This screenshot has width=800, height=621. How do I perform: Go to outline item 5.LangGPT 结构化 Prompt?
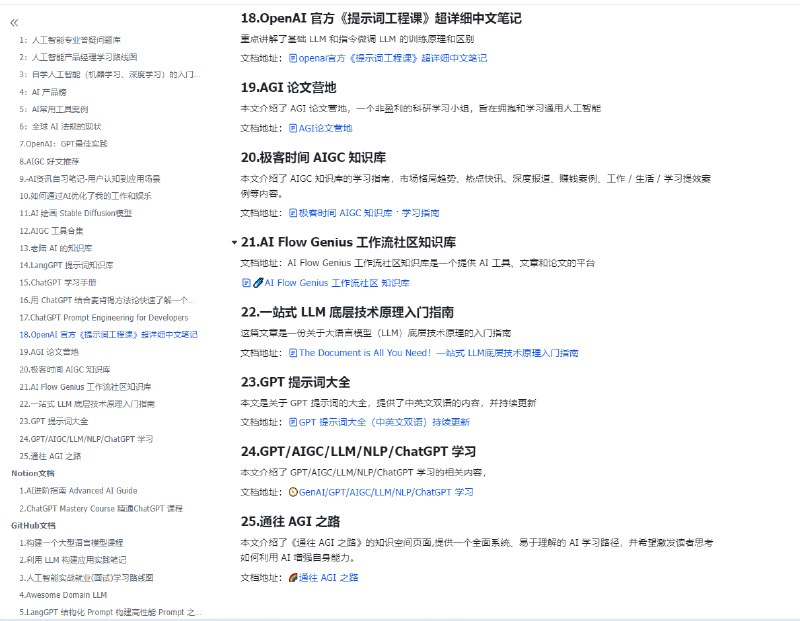pos(110,612)
